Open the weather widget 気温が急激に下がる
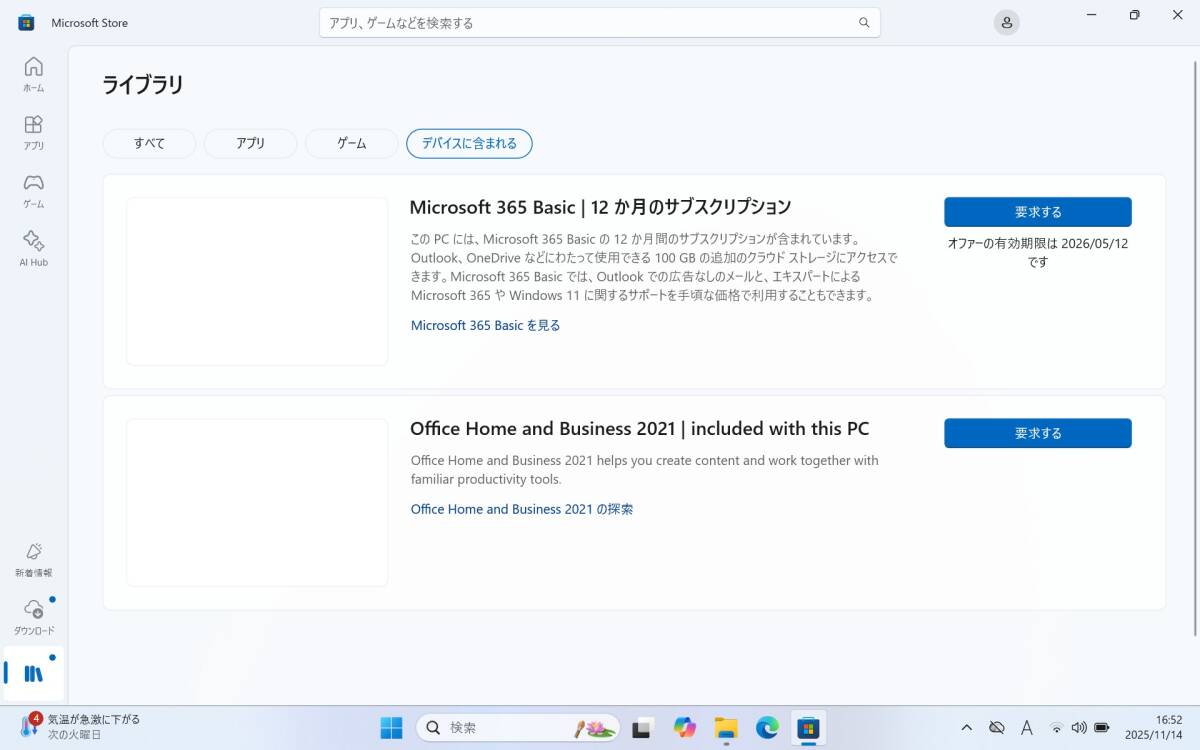1200x750 pixels. click(x=80, y=727)
